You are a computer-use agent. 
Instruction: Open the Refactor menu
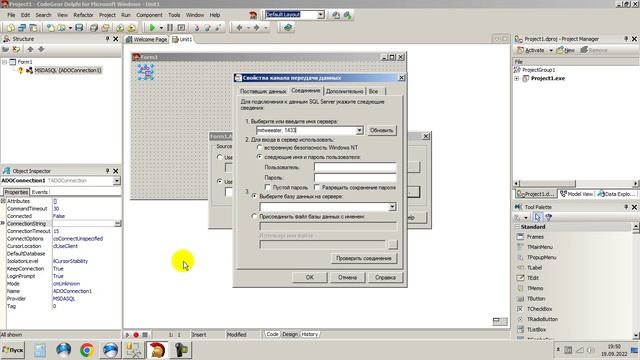coord(83,15)
